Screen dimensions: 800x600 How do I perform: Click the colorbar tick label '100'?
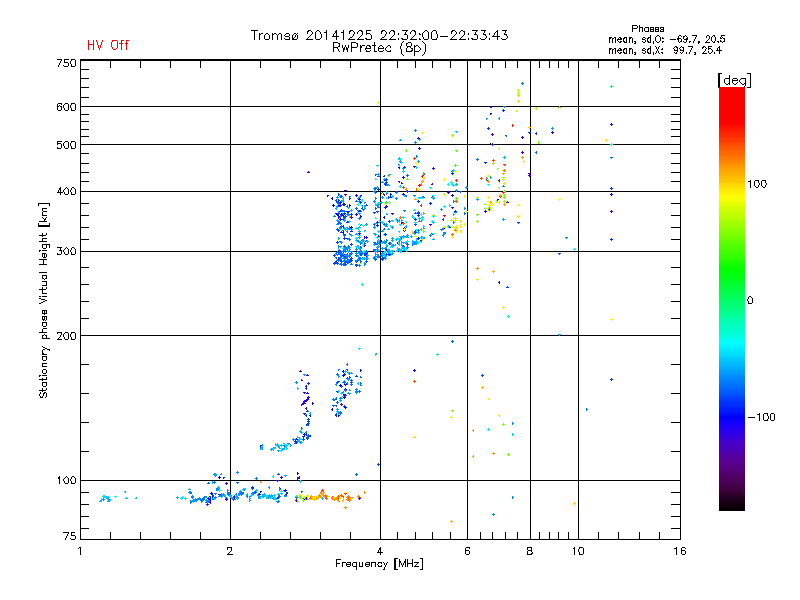pos(757,184)
